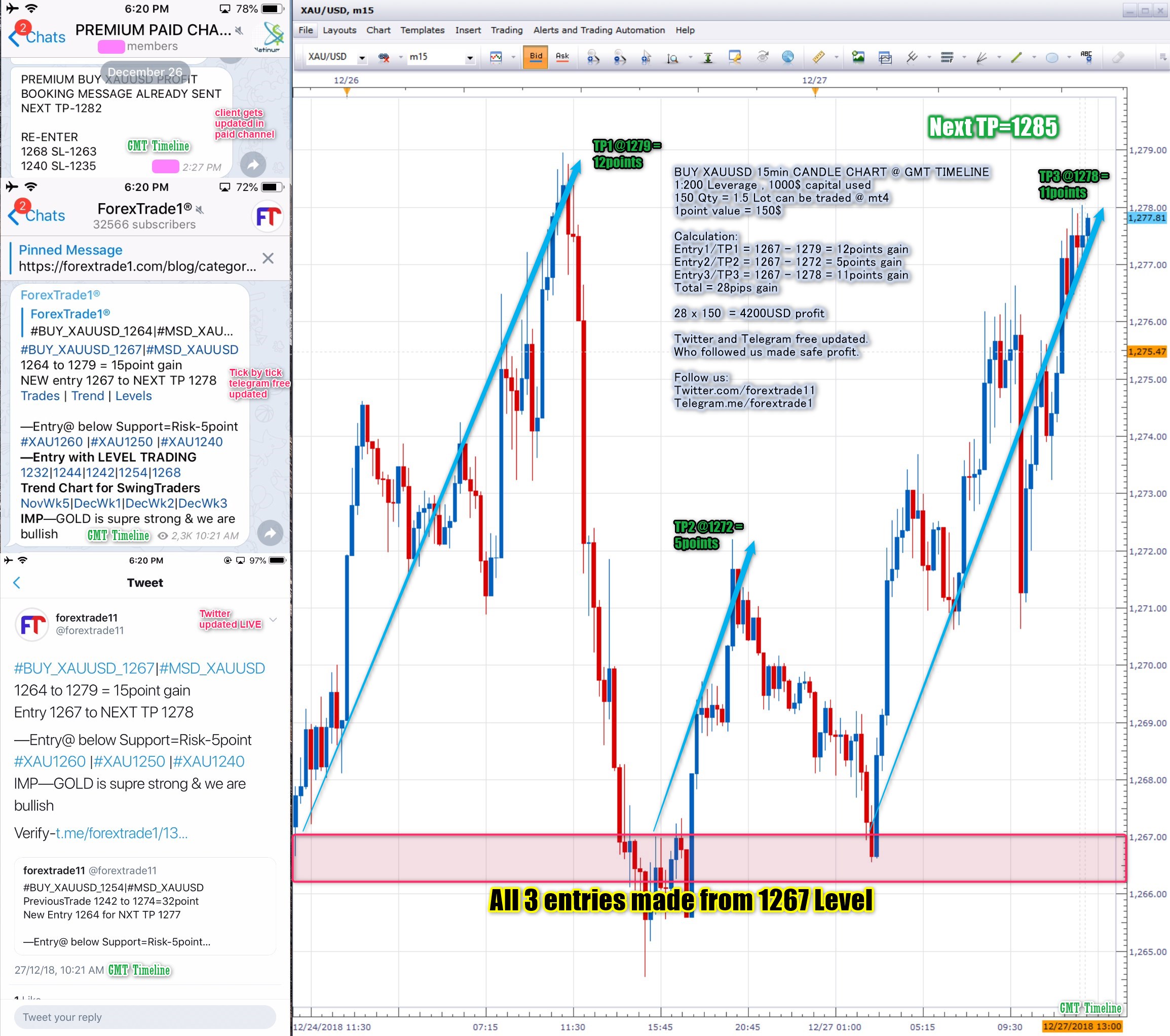This screenshot has width=1170, height=1036.
Task: Click the blue radar icon
Action: pyautogui.click(x=788, y=57)
